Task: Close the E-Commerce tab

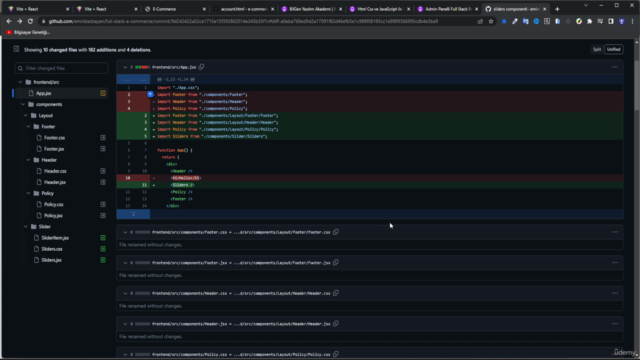Action: pyautogui.click(x=204, y=9)
